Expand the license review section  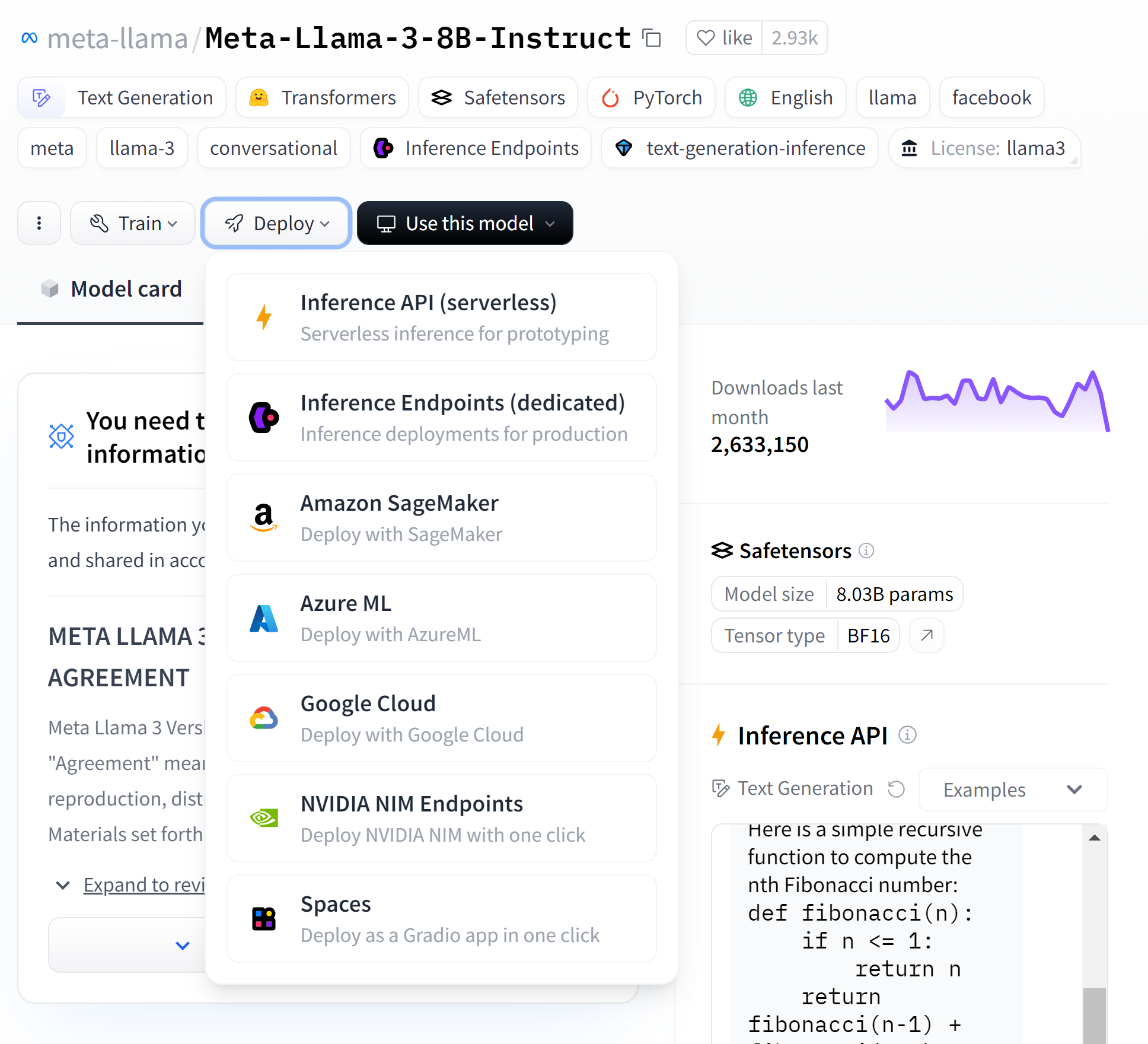pyautogui.click(x=144, y=885)
